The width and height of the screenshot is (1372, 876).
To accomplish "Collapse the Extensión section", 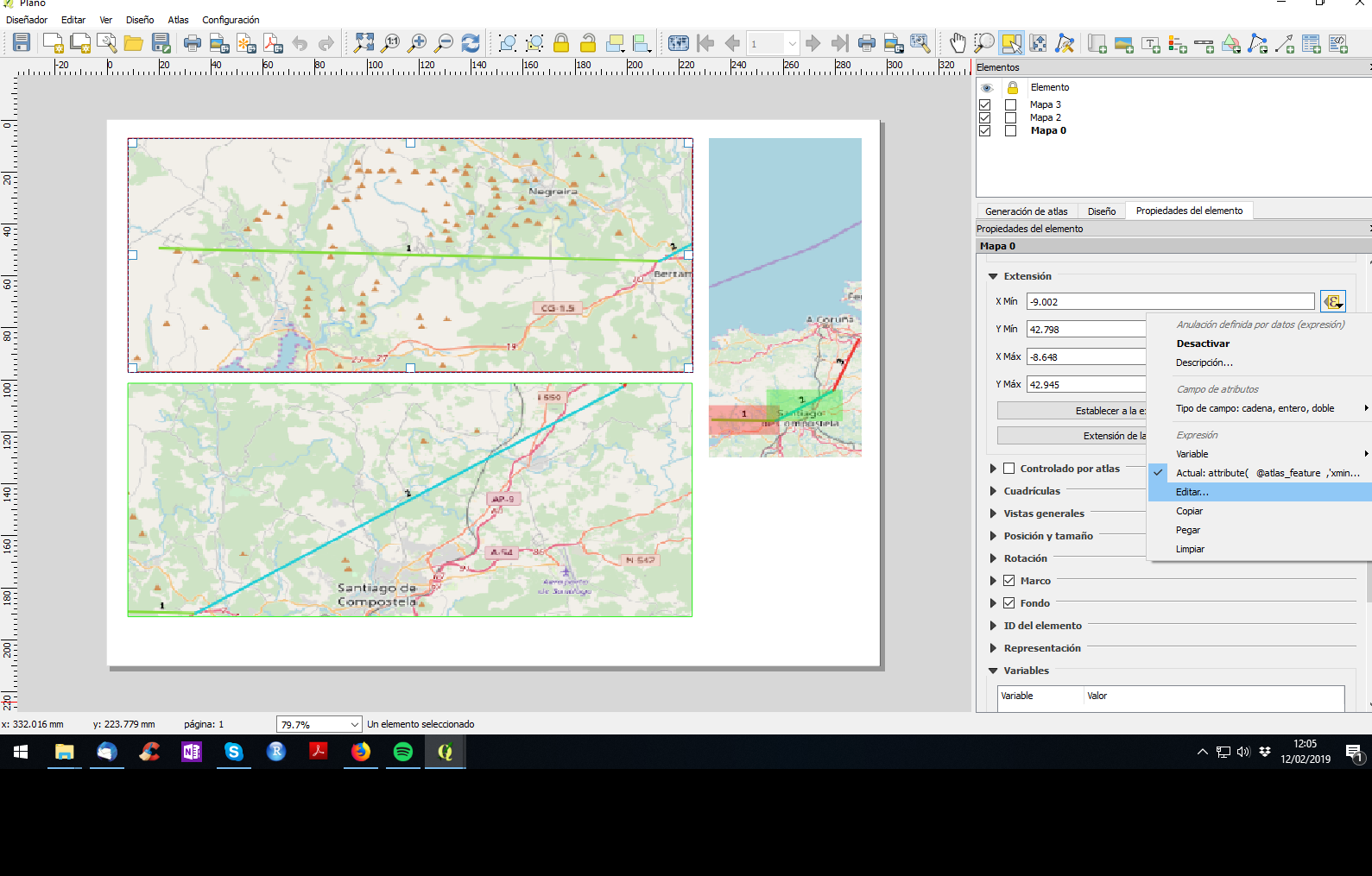I will point(993,276).
